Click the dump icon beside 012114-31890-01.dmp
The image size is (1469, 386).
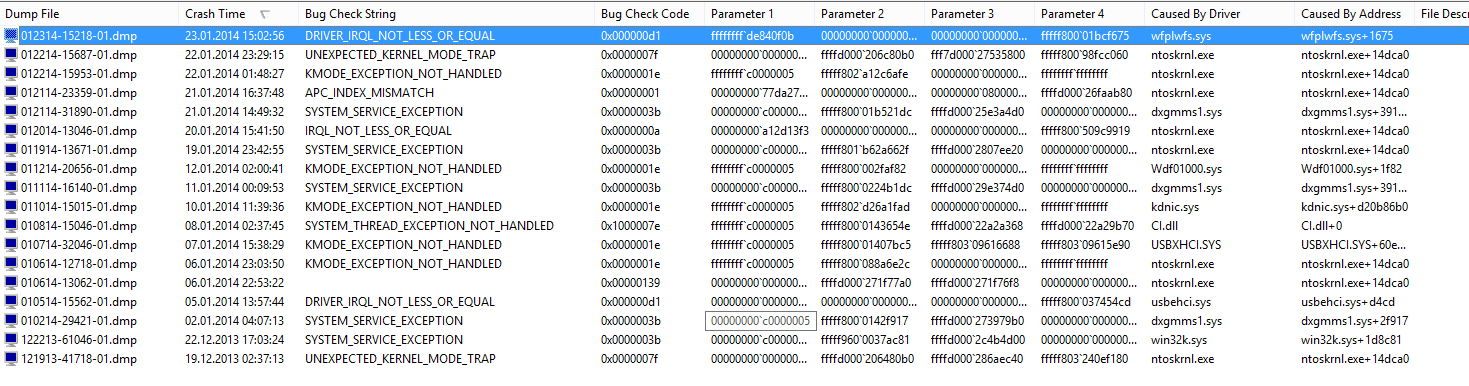11,111
